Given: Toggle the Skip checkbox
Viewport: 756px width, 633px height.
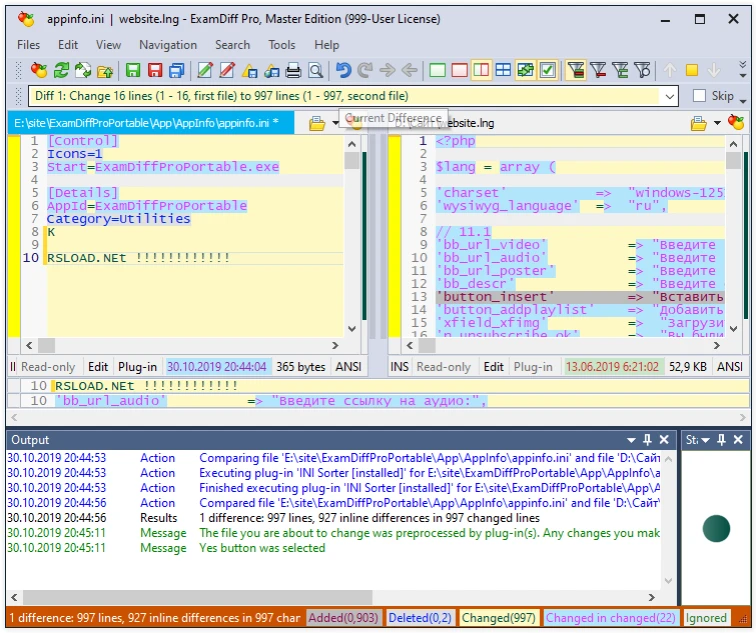Looking at the screenshot, I should coord(700,97).
